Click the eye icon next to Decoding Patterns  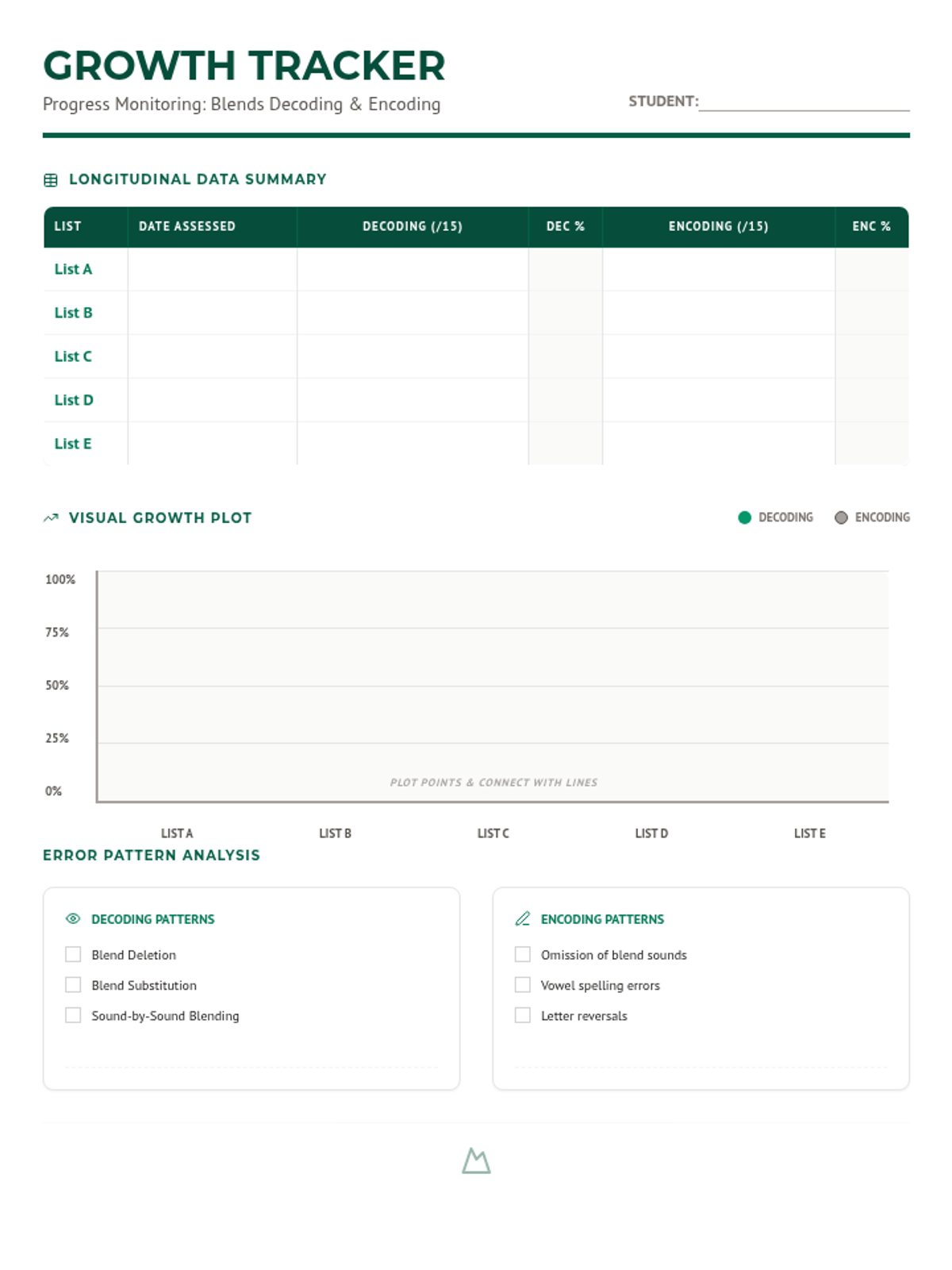point(73,918)
